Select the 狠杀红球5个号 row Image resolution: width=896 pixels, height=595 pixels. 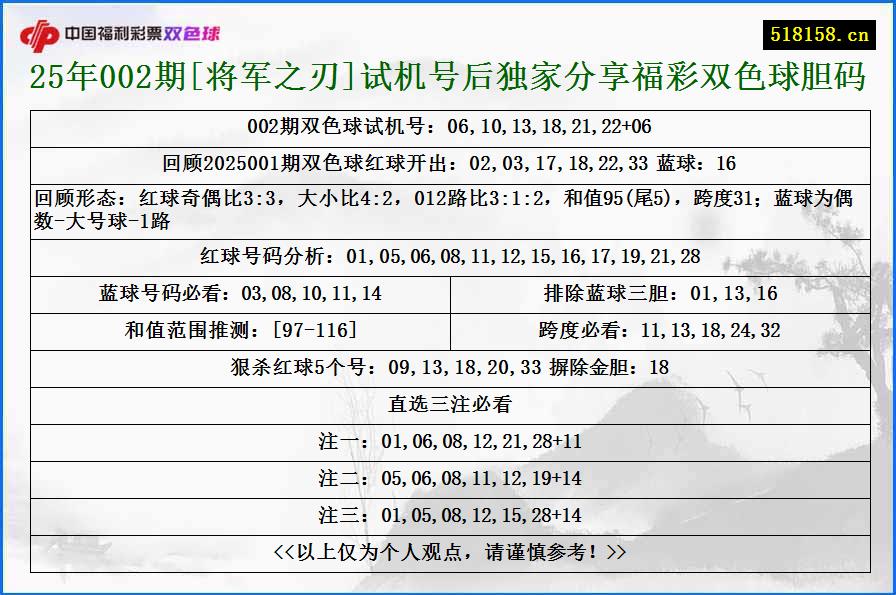(x=448, y=365)
